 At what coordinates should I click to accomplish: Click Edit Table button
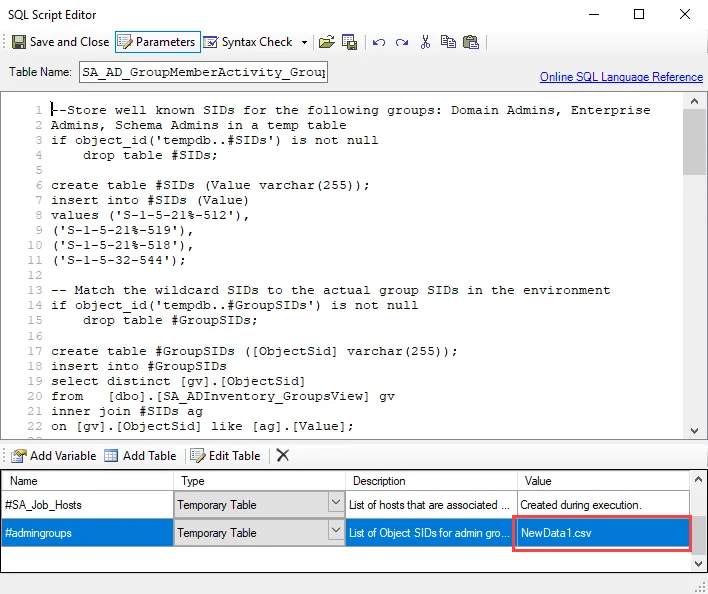(x=225, y=456)
